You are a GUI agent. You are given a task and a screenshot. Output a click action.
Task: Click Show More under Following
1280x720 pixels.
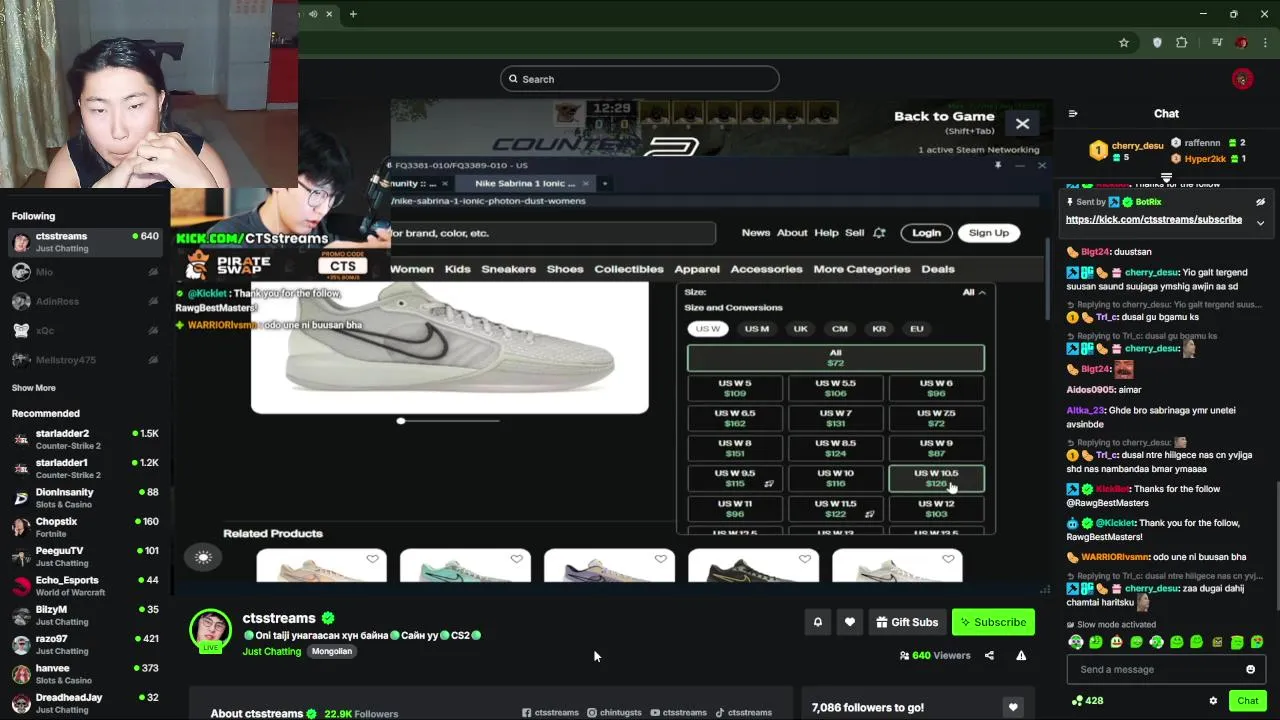(34, 388)
